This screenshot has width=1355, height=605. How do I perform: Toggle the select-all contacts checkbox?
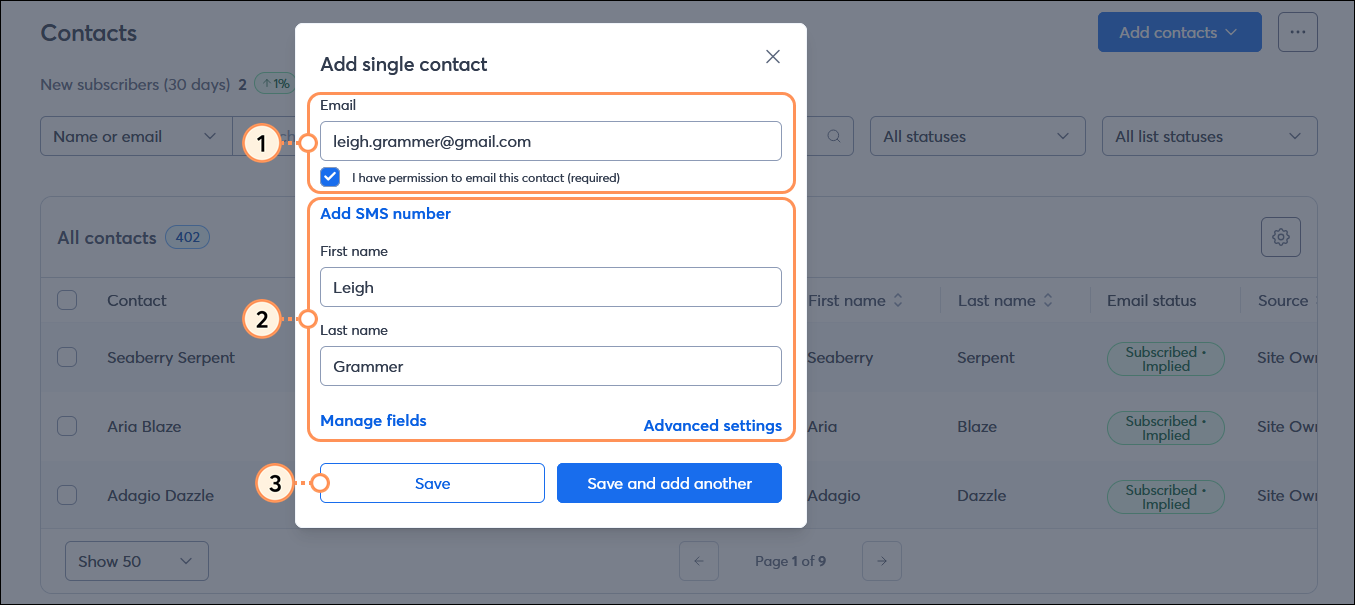[67, 300]
